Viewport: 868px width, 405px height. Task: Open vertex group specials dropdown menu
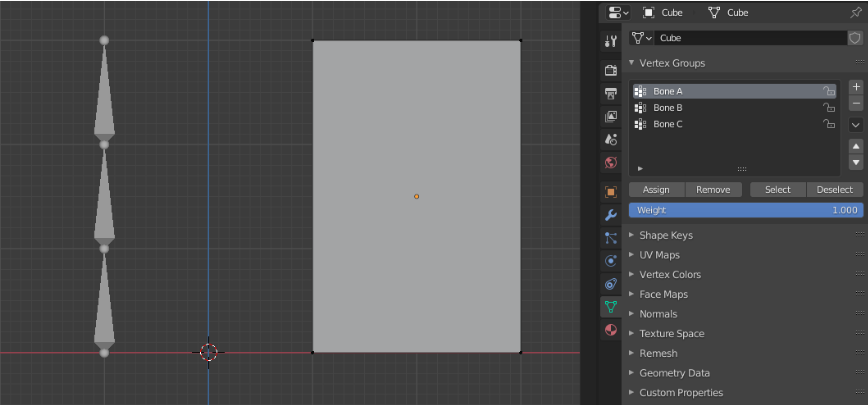point(856,125)
